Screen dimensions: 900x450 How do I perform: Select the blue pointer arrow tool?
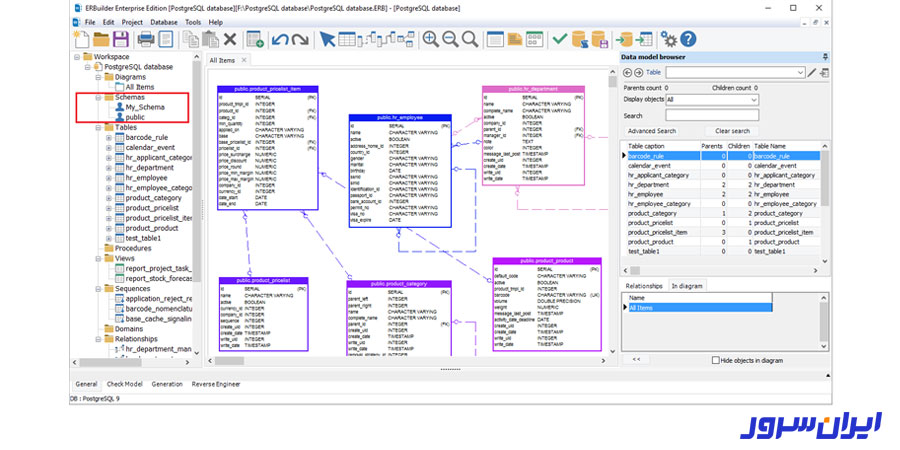point(327,39)
